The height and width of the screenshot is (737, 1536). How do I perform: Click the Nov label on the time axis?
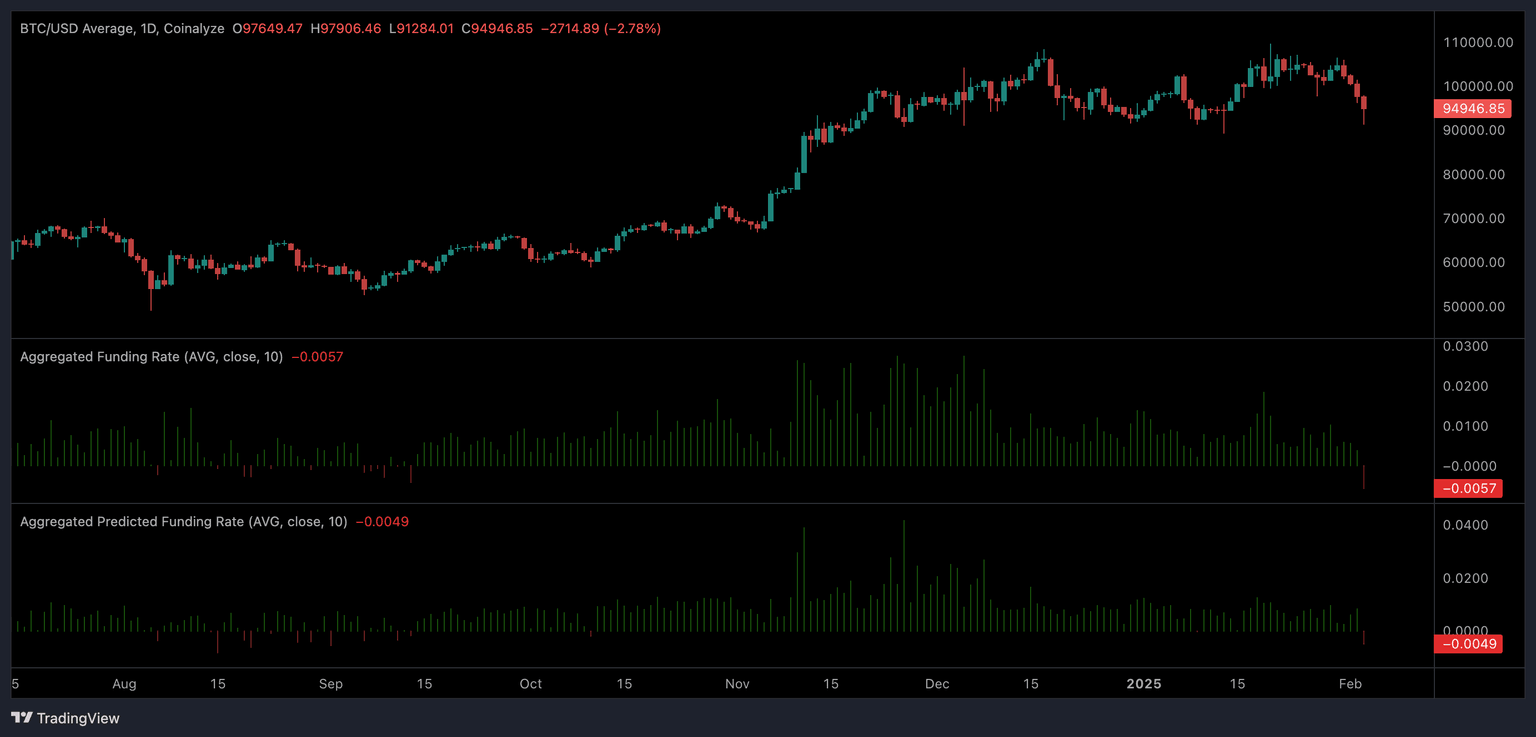tap(737, 684)
